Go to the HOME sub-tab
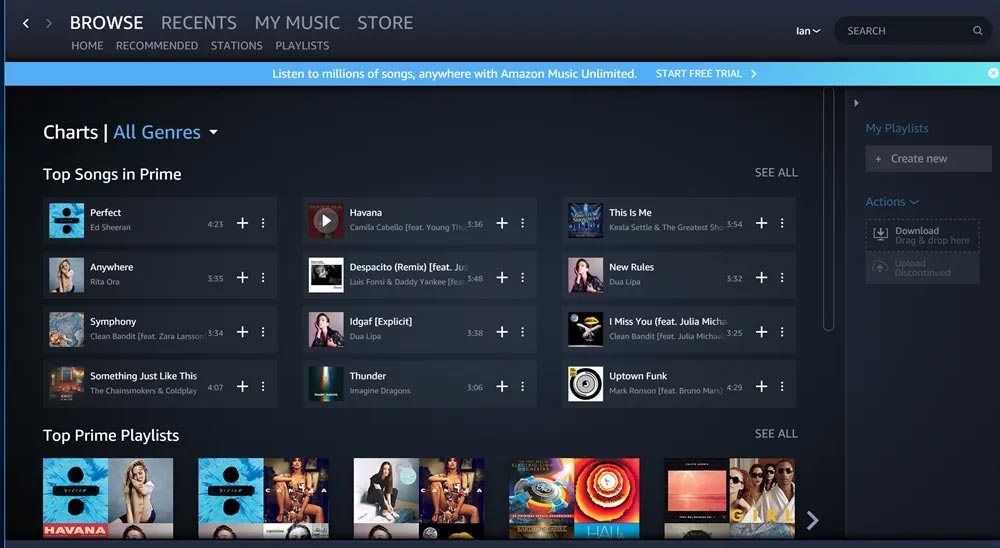Image resolution: width=1000 pixels, height=548 pixels. (87, 46)
